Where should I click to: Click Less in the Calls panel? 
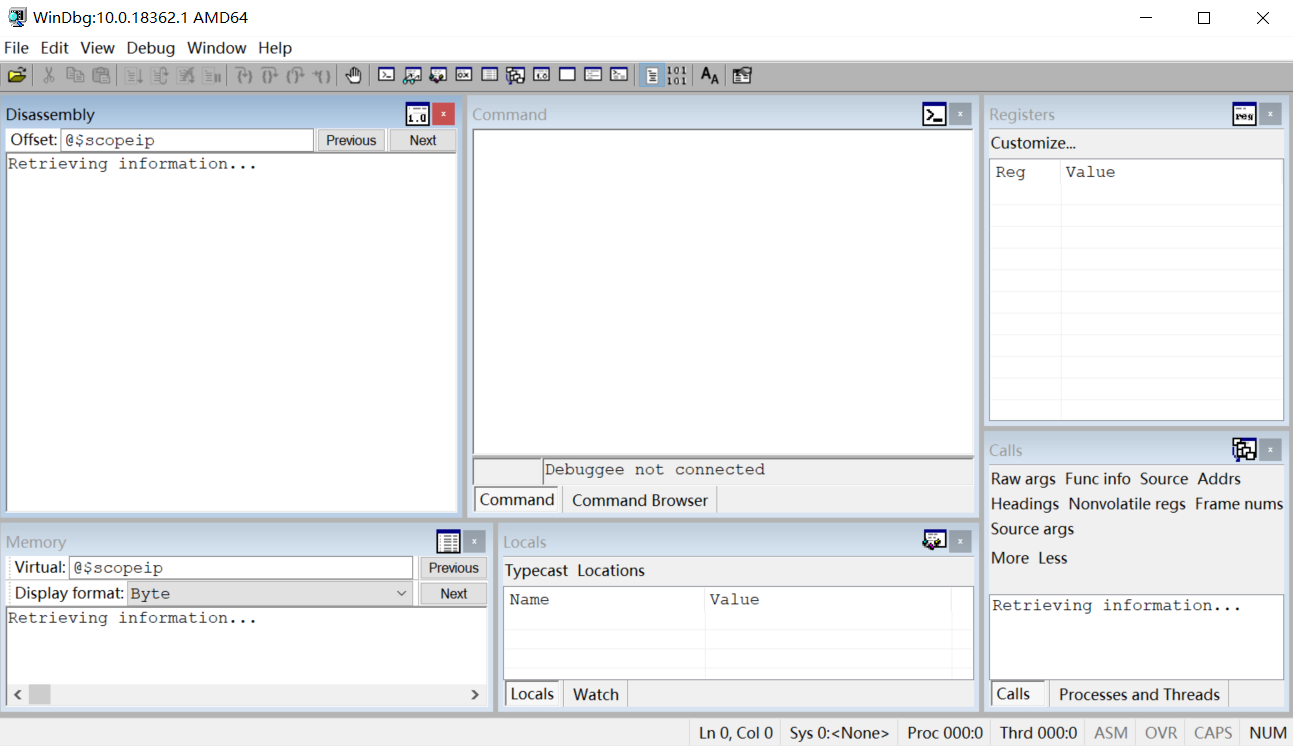pyautogui.click(x=1053, y=558)
